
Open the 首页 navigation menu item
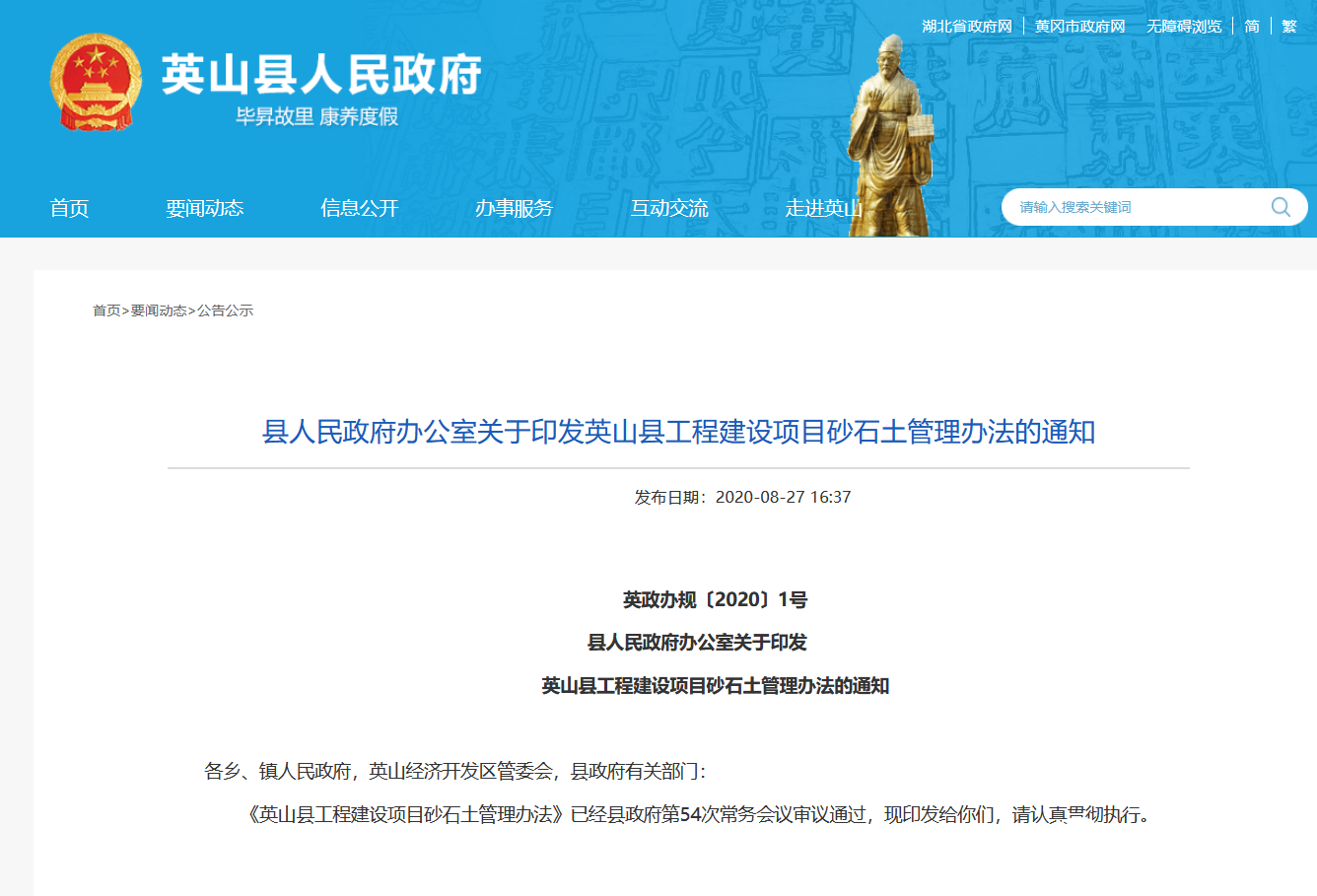pyautogui.click(x=70, y=208)
